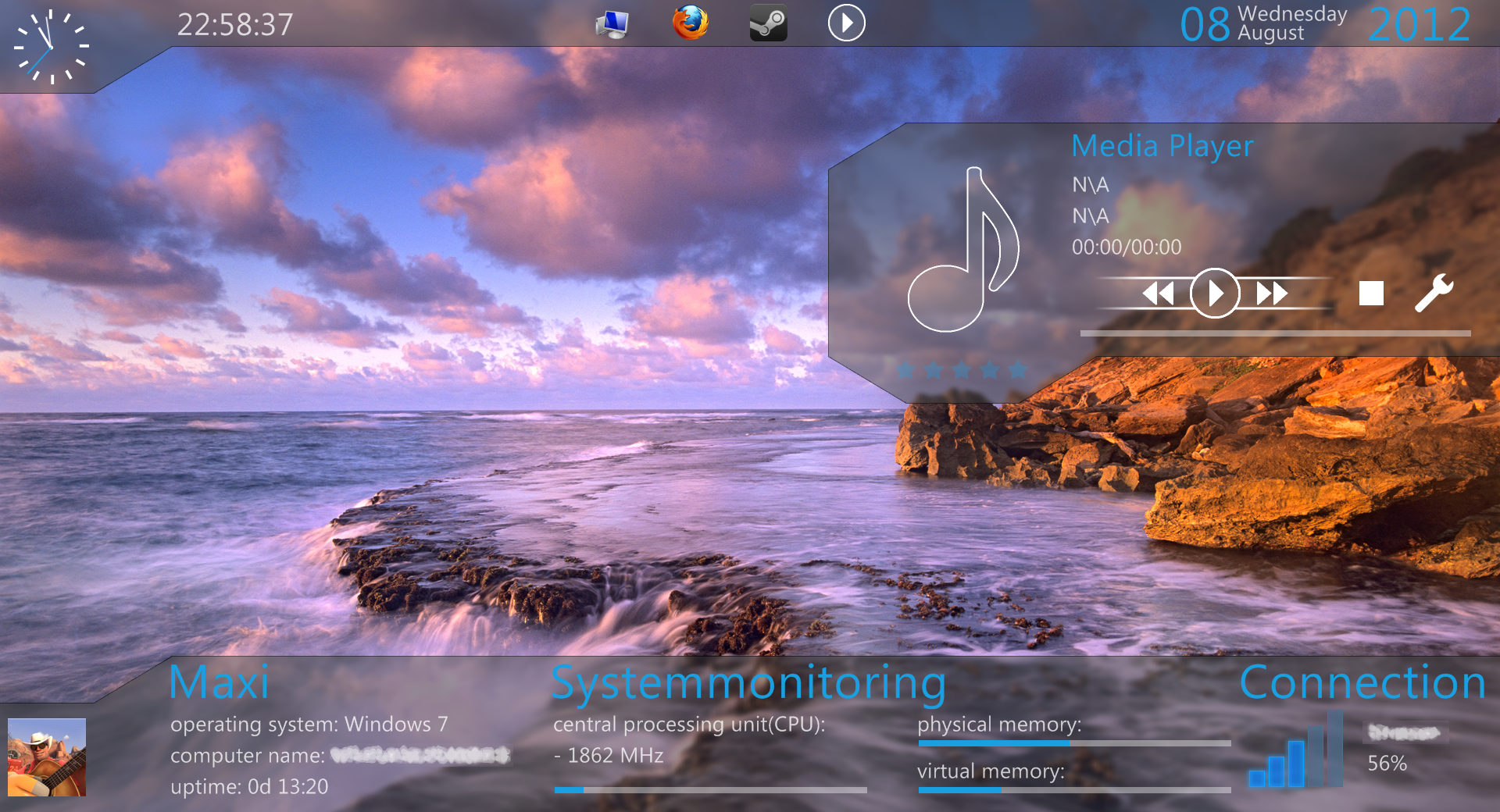Click the 00:00/00:00 track time

pos(1127,248)
